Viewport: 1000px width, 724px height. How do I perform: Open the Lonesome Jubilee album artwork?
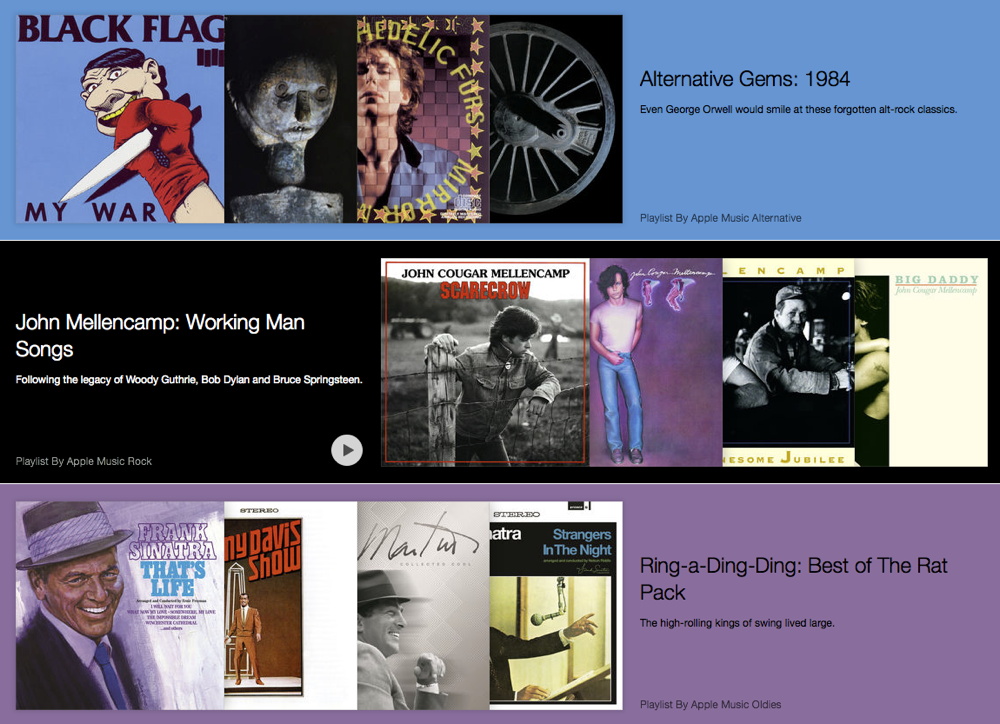coord(789,362)
